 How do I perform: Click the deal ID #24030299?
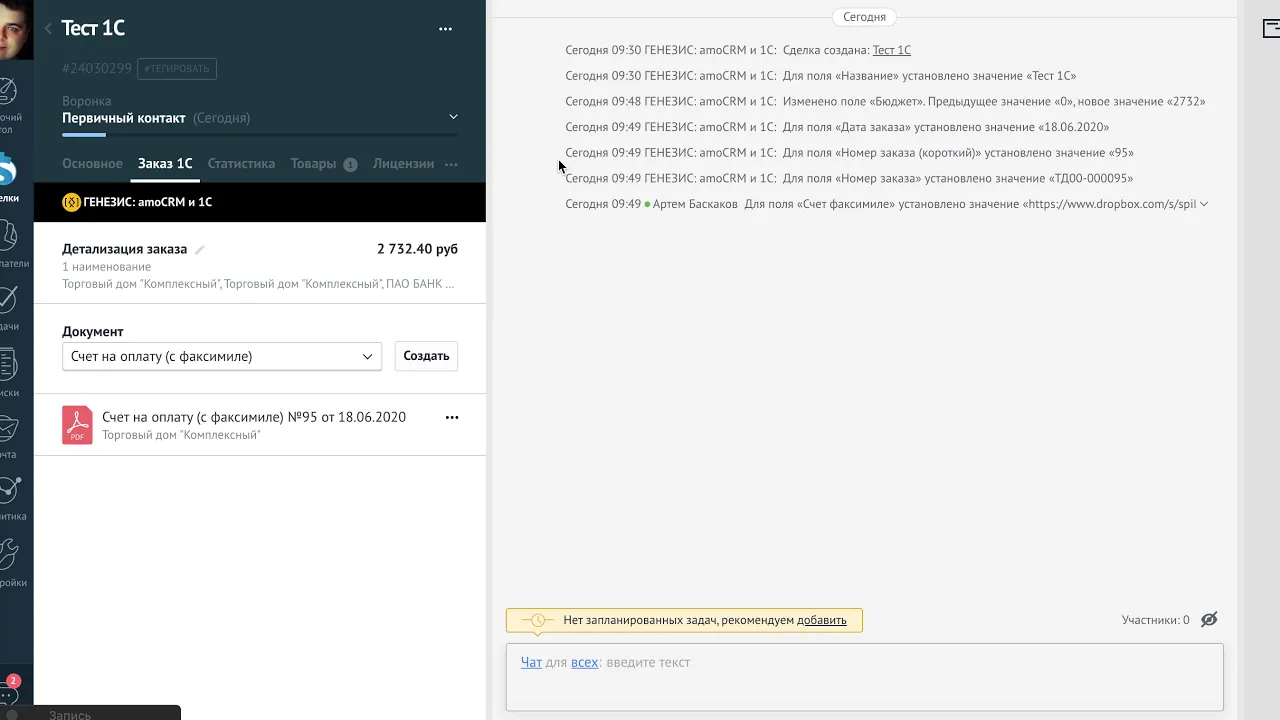coord(97,68)
